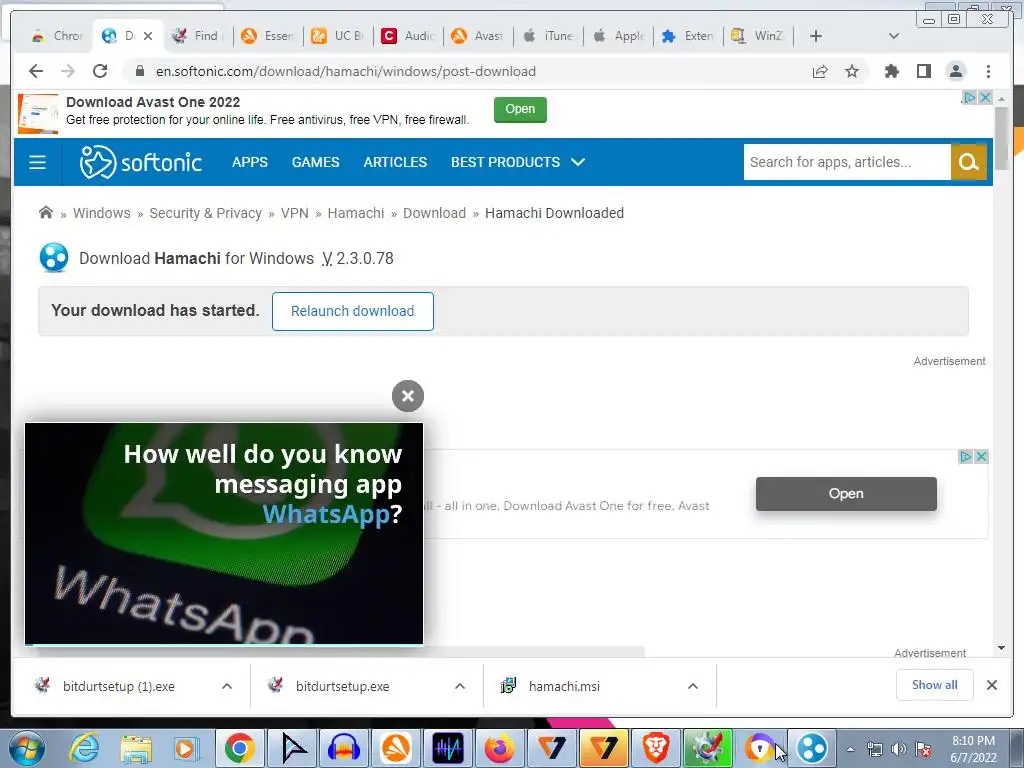Open the Softonic hamburger menu
The width and height of the screenshot is (1024, 768).
37,162
